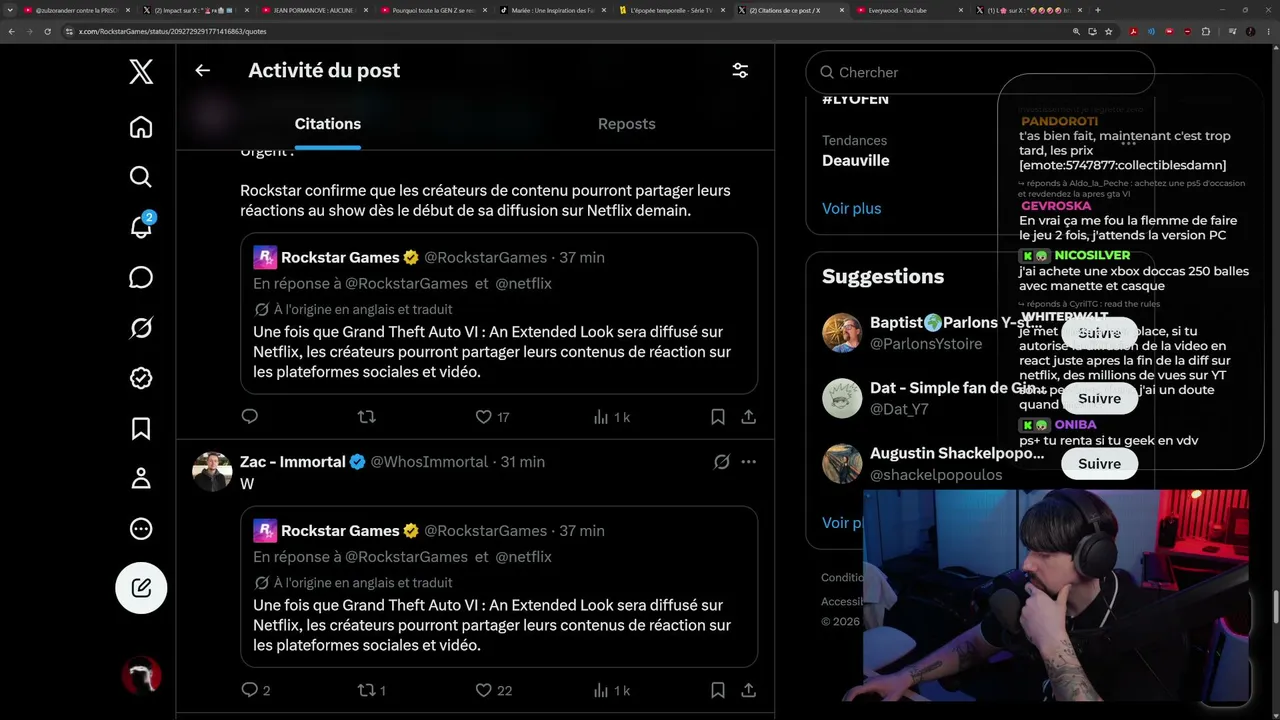The image size is (1280, 720).
Task: Open Baptist Parlons Y-st avatar in Suggestions
Action: pos(842,333)
